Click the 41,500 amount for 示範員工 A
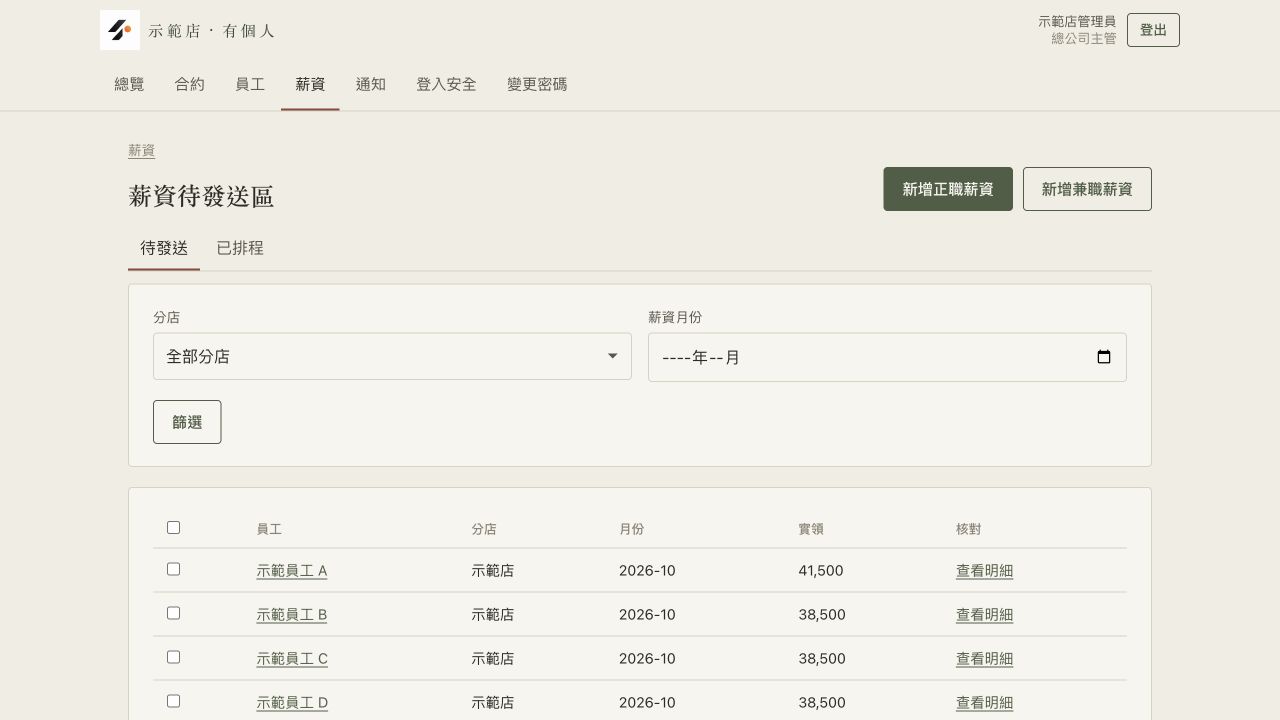This screenshot has height=720, width=1280. click(821, 571)
